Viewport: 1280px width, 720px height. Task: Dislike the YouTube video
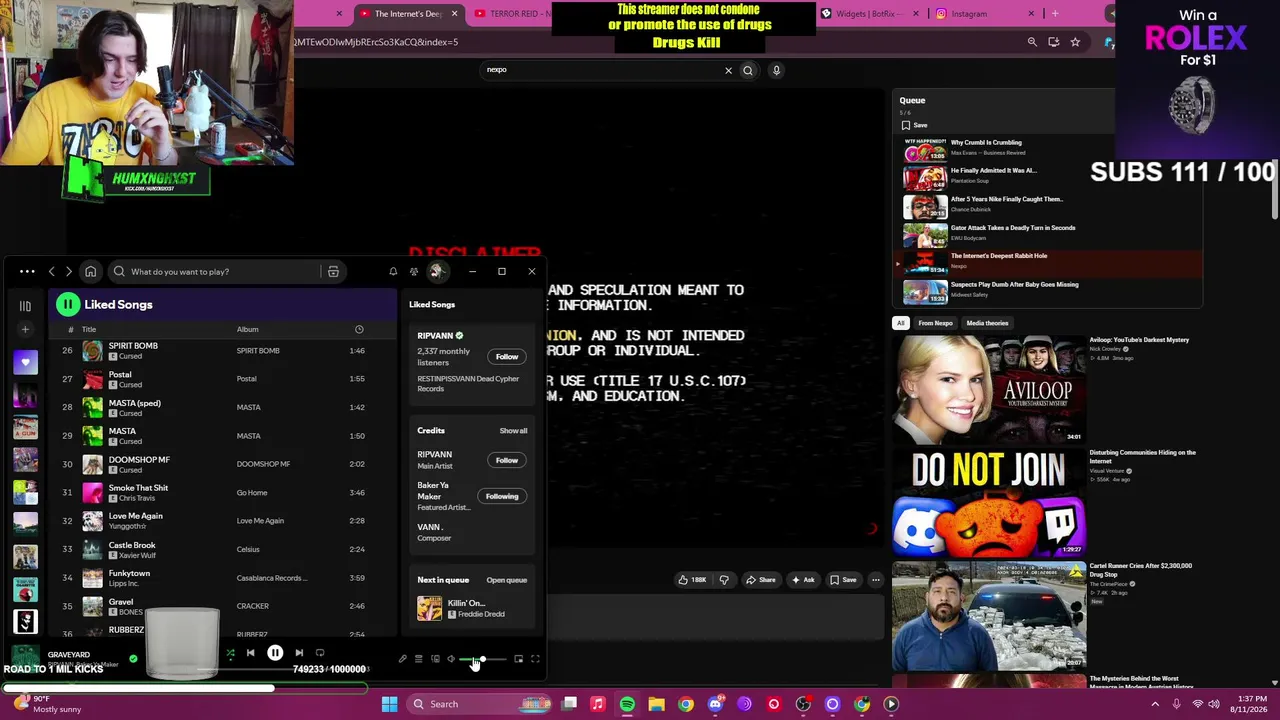(x=724, y=580)
